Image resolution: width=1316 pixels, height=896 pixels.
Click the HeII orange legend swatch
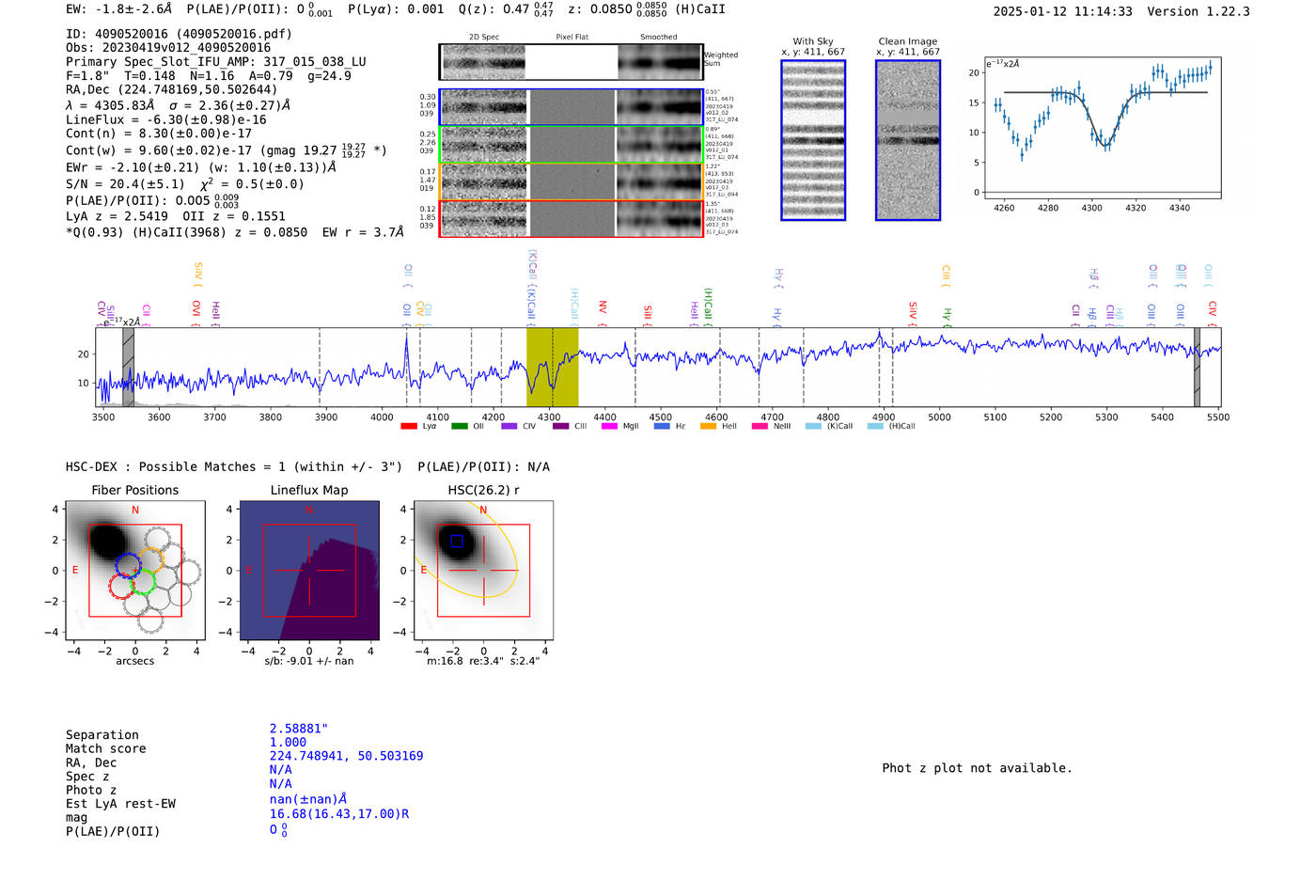(x=709, y=426)
